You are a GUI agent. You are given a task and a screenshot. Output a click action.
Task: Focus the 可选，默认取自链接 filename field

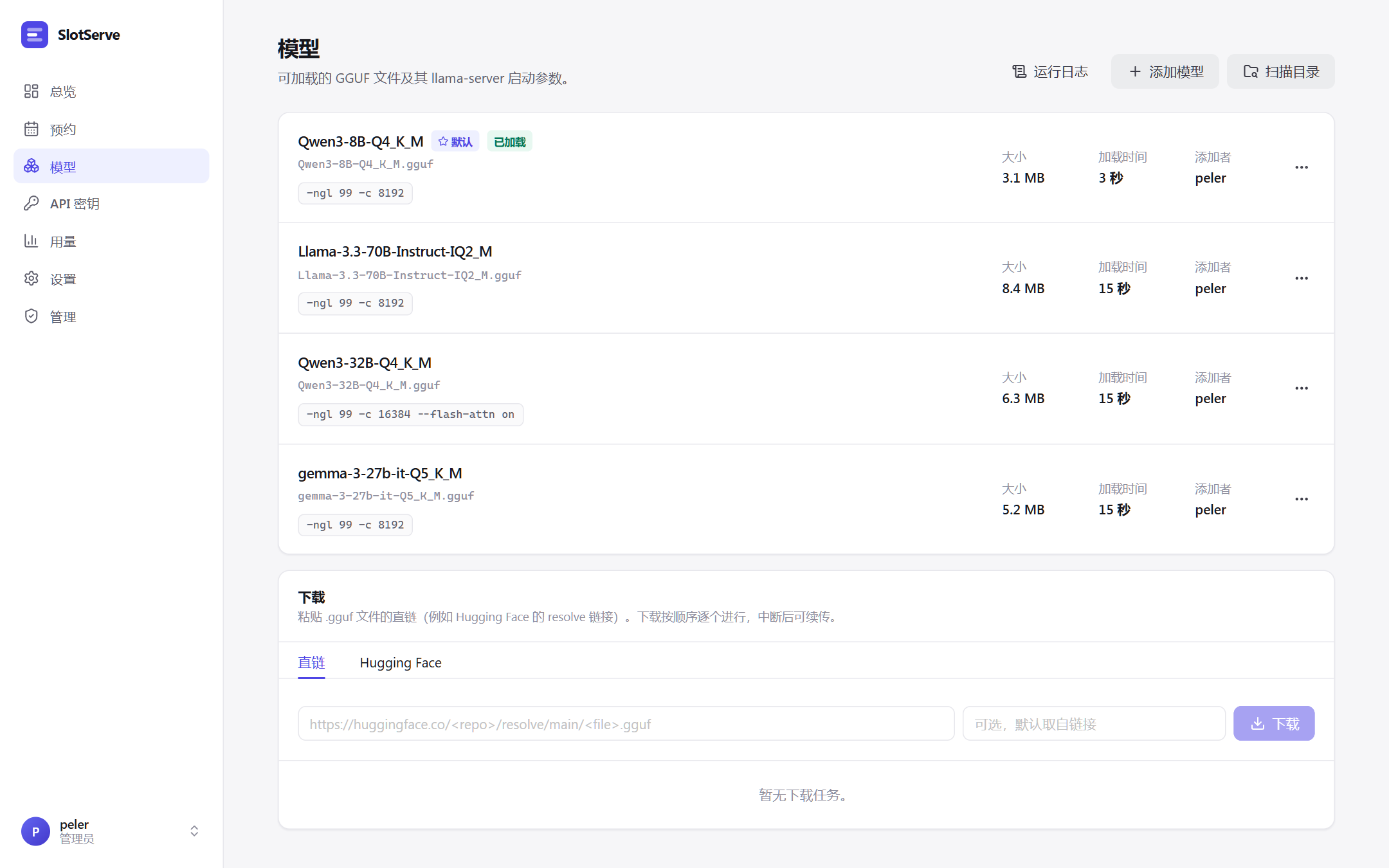pyautogui.click(x=1094, y=724)
